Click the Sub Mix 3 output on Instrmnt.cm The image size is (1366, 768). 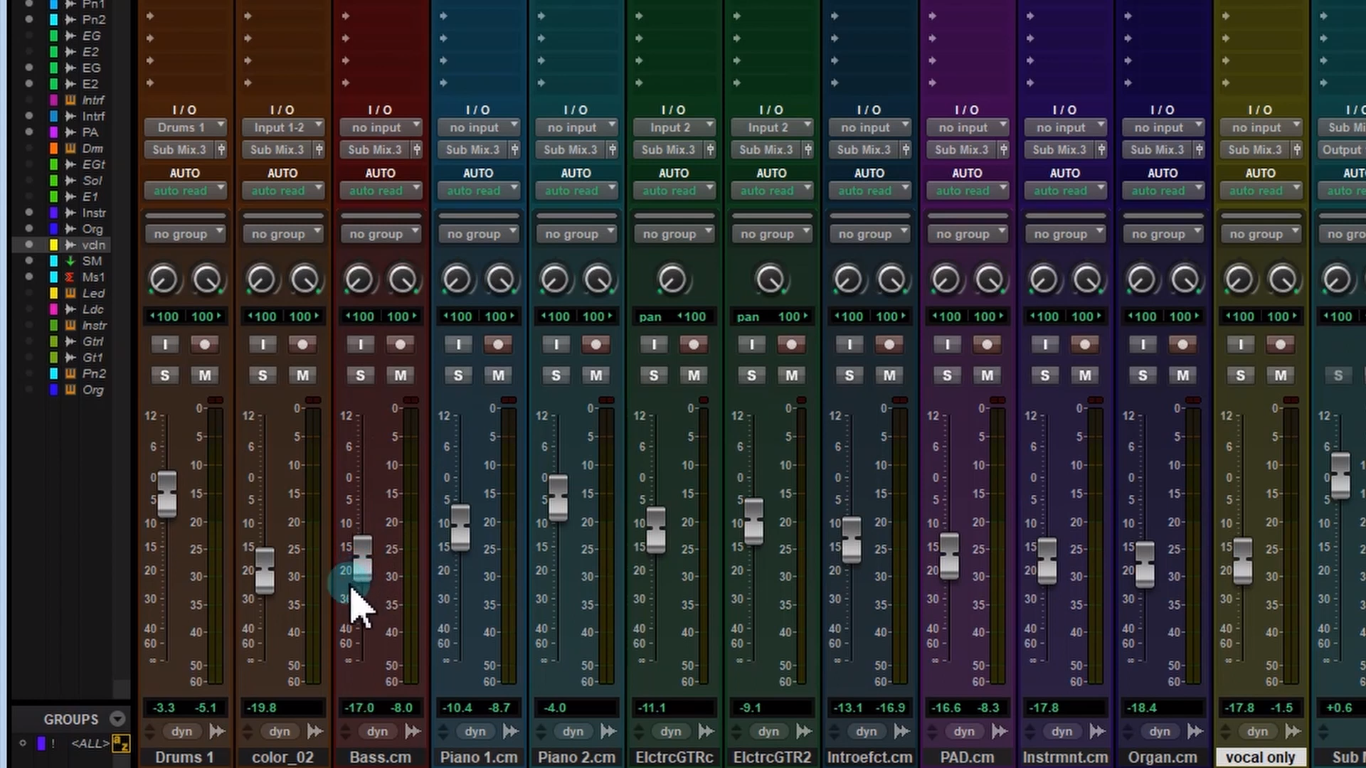1059,149
